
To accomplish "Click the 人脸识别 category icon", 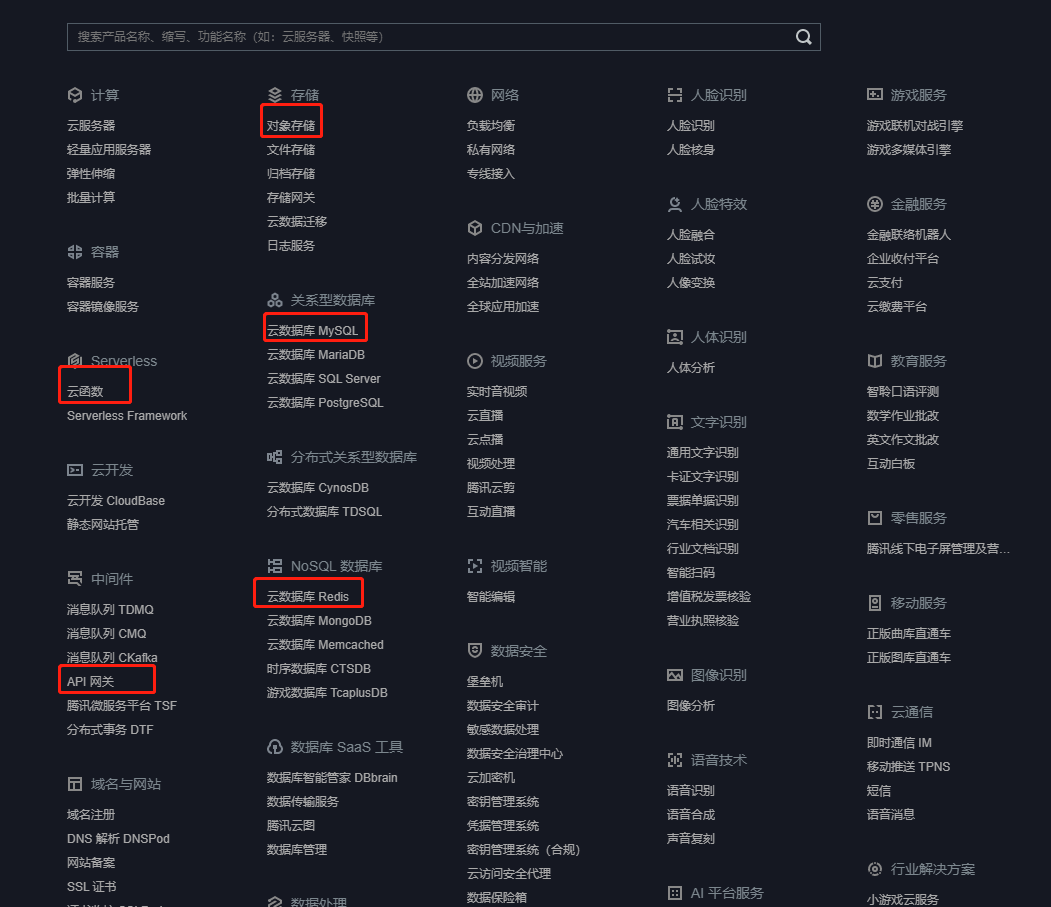I will click(676, 95).
